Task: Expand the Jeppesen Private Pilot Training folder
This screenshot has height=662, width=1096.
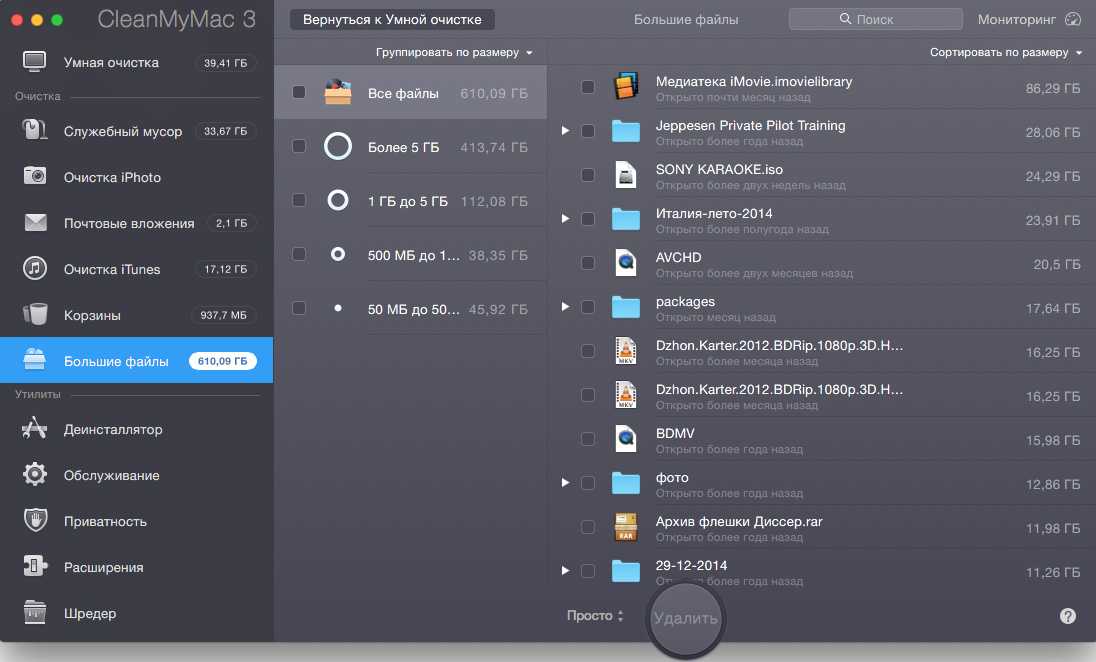Action: tap(565, 131)
